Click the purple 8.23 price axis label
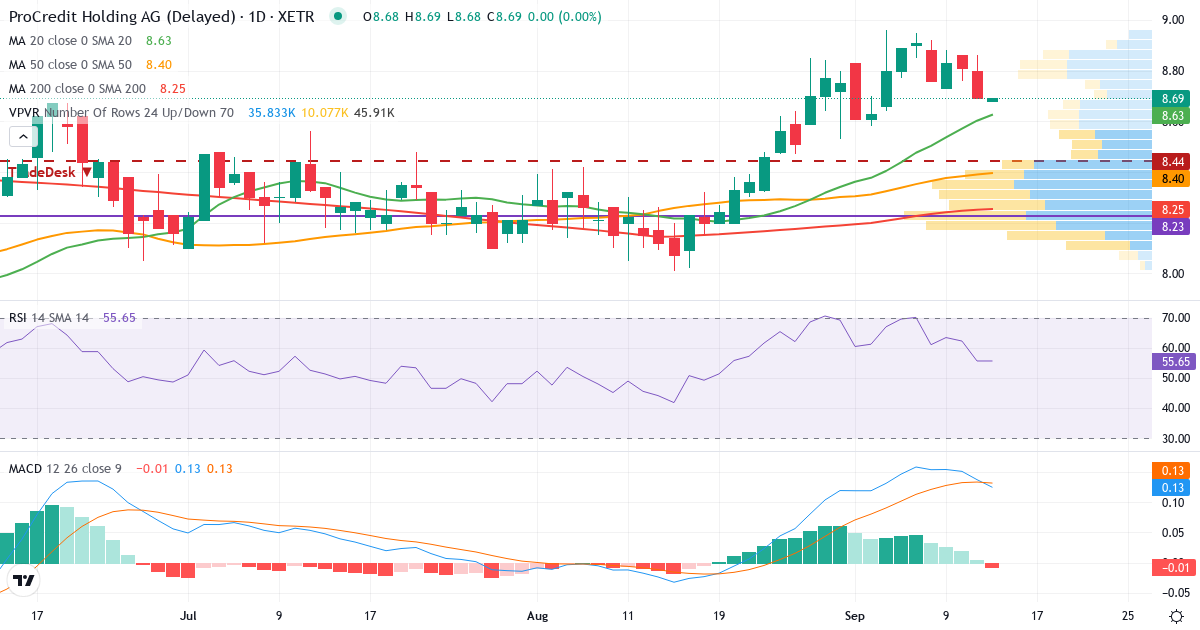The height and width of the screenshot is (630, 1200). [1172, 227]
